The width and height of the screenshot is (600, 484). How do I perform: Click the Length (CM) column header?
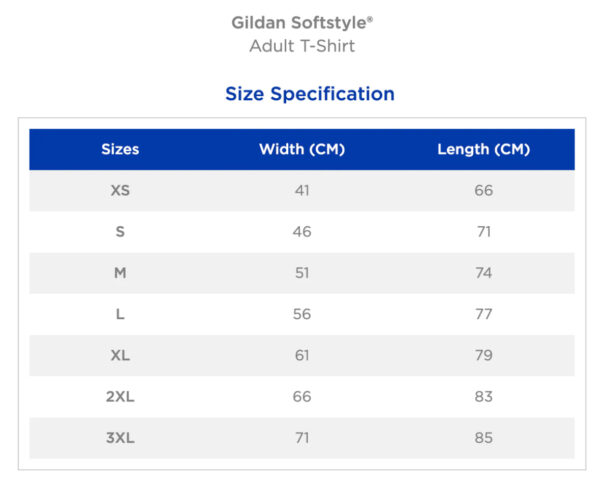(484, 149)
